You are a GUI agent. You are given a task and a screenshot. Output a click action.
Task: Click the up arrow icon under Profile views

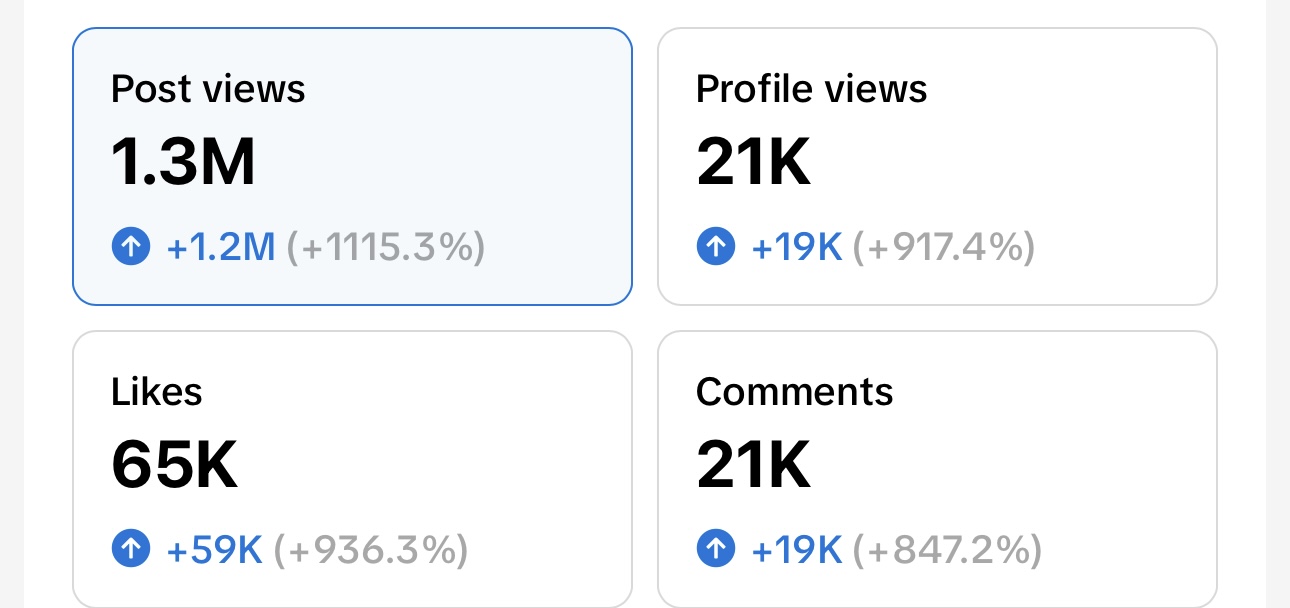(715, 246)
